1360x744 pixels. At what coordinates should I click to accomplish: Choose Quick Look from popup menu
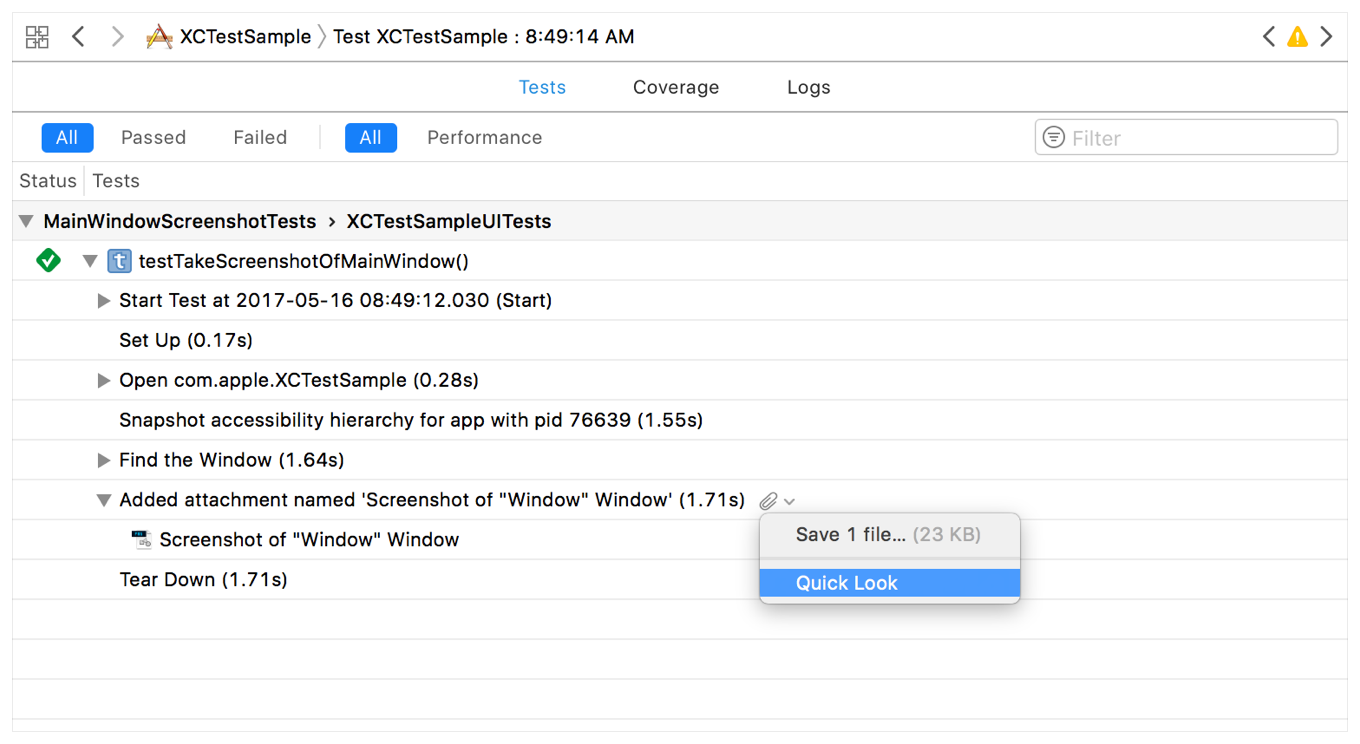pos(890,583)
